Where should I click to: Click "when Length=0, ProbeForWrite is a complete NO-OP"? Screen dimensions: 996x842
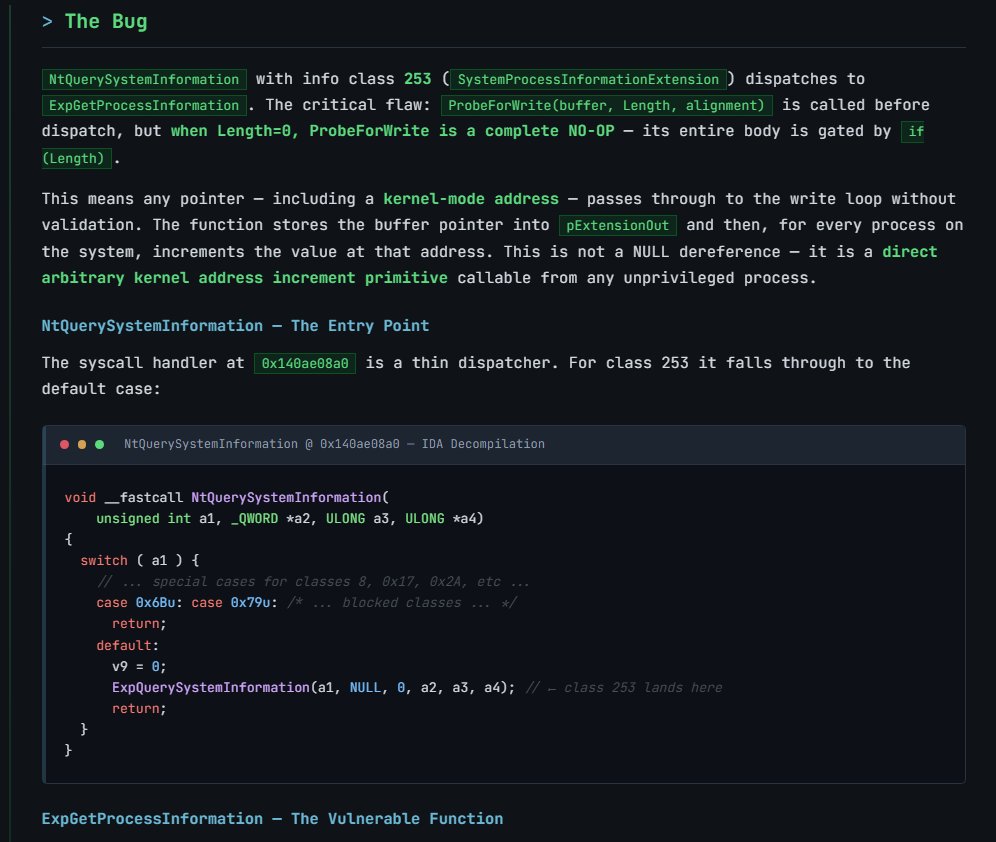point(393,131)
